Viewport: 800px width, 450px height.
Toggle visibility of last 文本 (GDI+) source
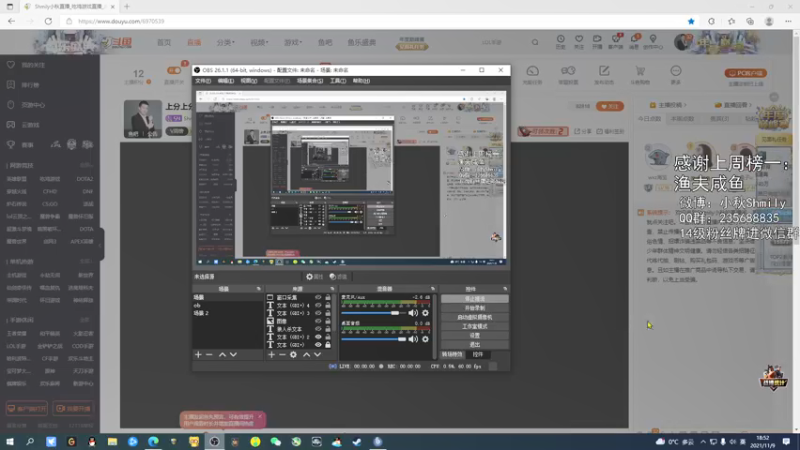(318, 345)
